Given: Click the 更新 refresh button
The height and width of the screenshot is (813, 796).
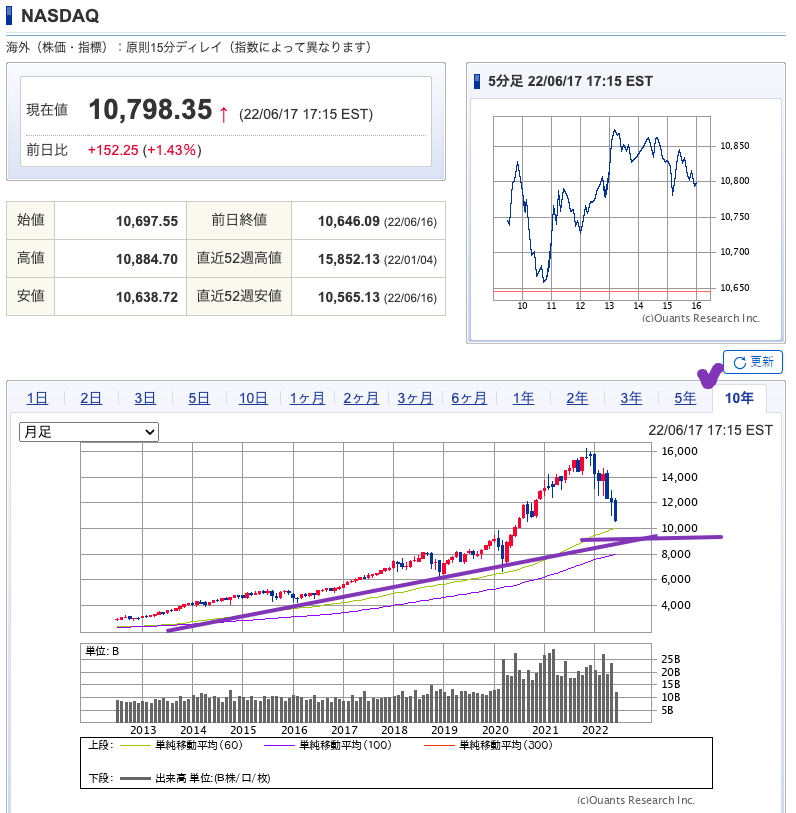Looking at the screenshot, I should [x=752, y=362].
